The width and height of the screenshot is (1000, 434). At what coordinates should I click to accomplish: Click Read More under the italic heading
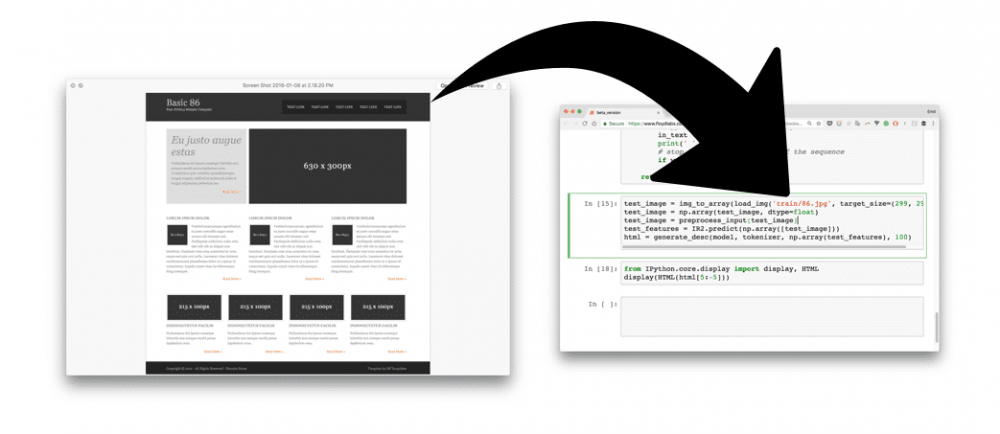[x=230, y=191]
